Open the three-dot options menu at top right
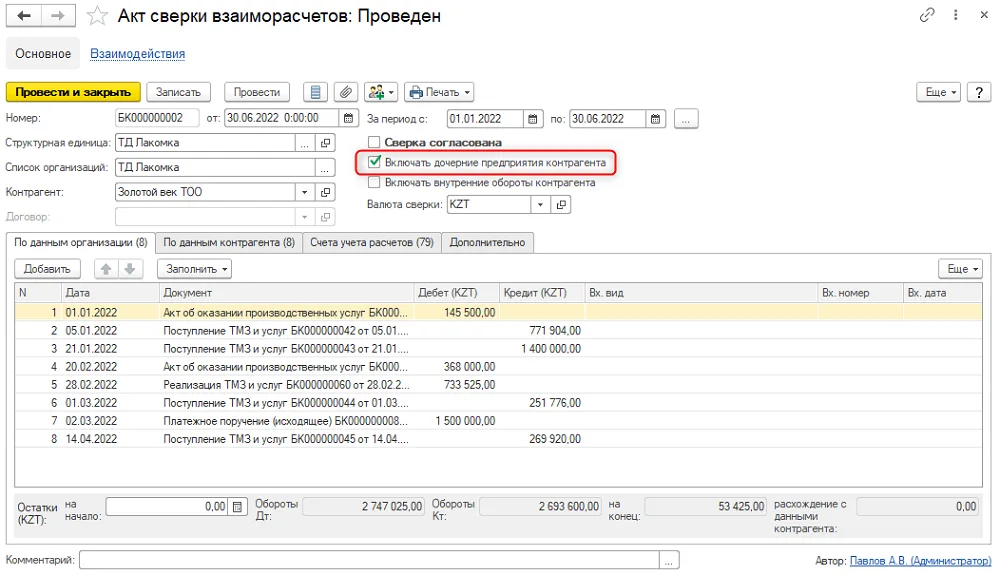The width and height of the screenshot is (1000, 575). pyautogui.click(x=955, y=15)
